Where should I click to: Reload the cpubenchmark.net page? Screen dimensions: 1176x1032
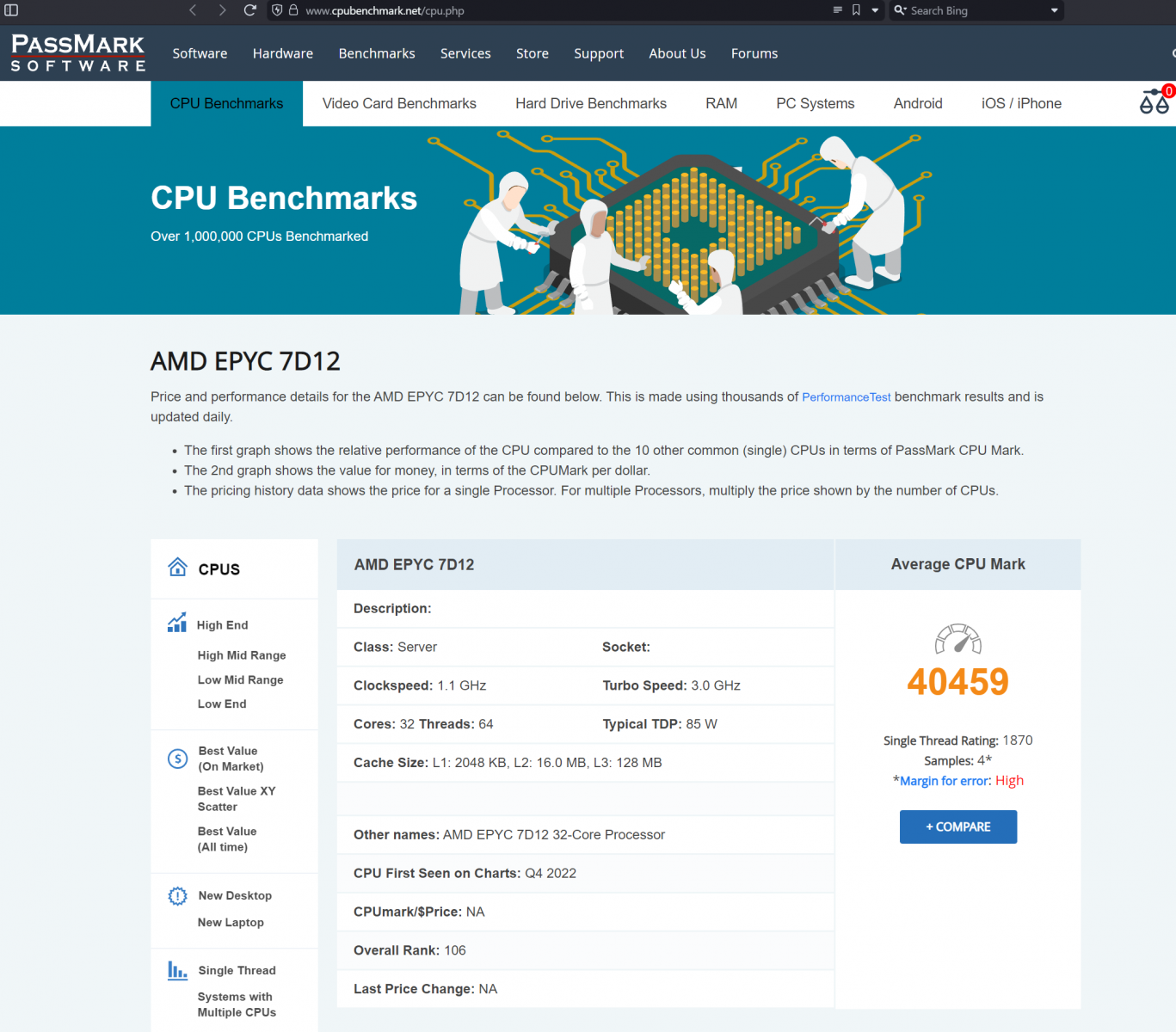tap(250, 10)
